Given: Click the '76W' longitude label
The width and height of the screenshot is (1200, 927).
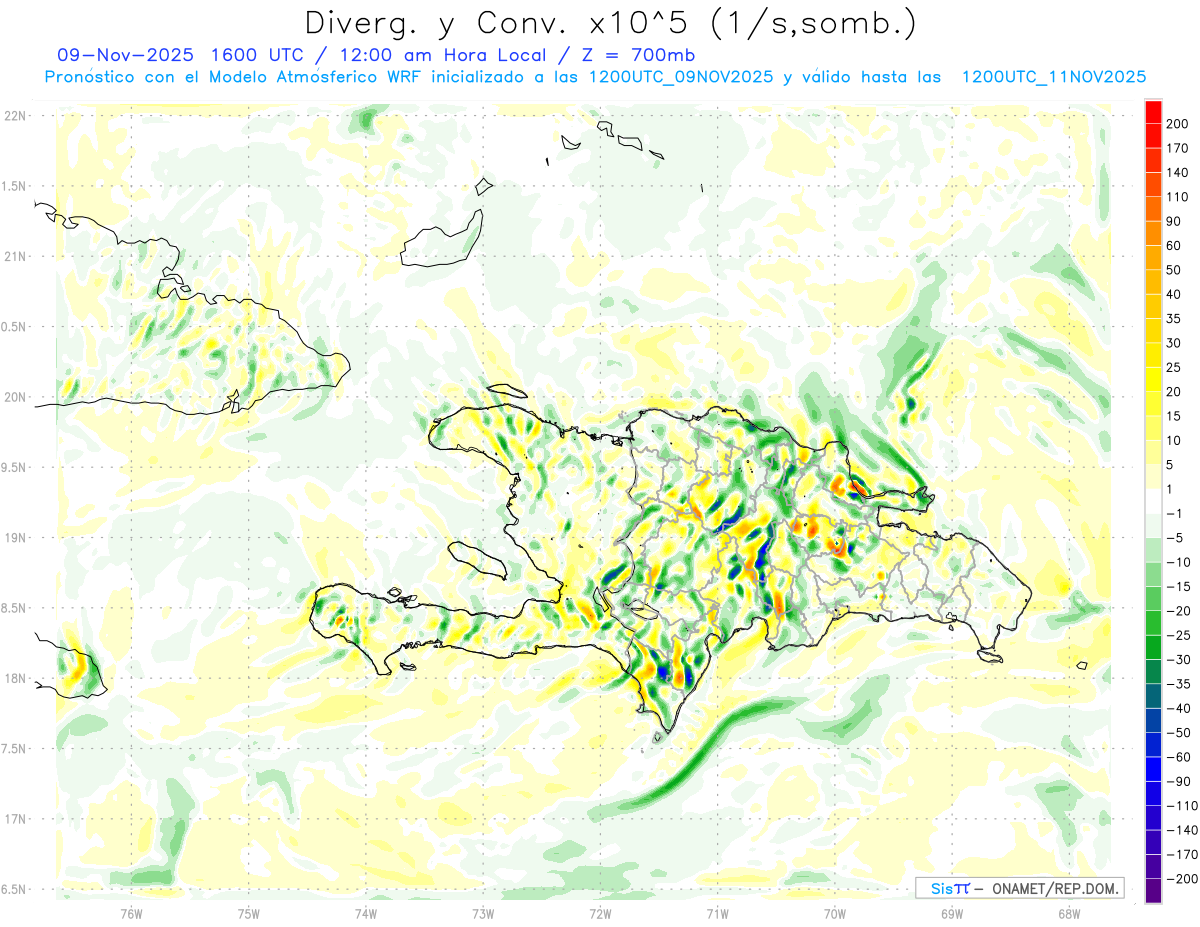Looking at the screenshot, I should click(x=131, y=913).
